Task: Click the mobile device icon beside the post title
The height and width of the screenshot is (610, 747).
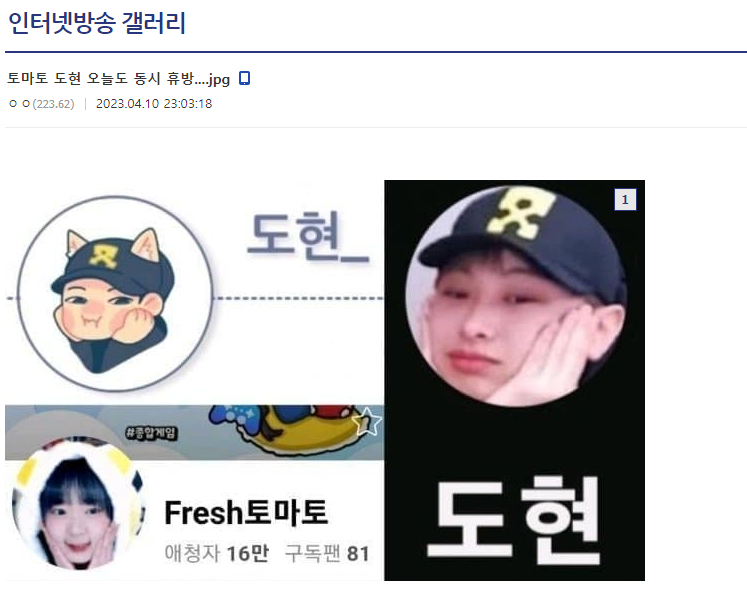Action: click(x=244, y=78)
